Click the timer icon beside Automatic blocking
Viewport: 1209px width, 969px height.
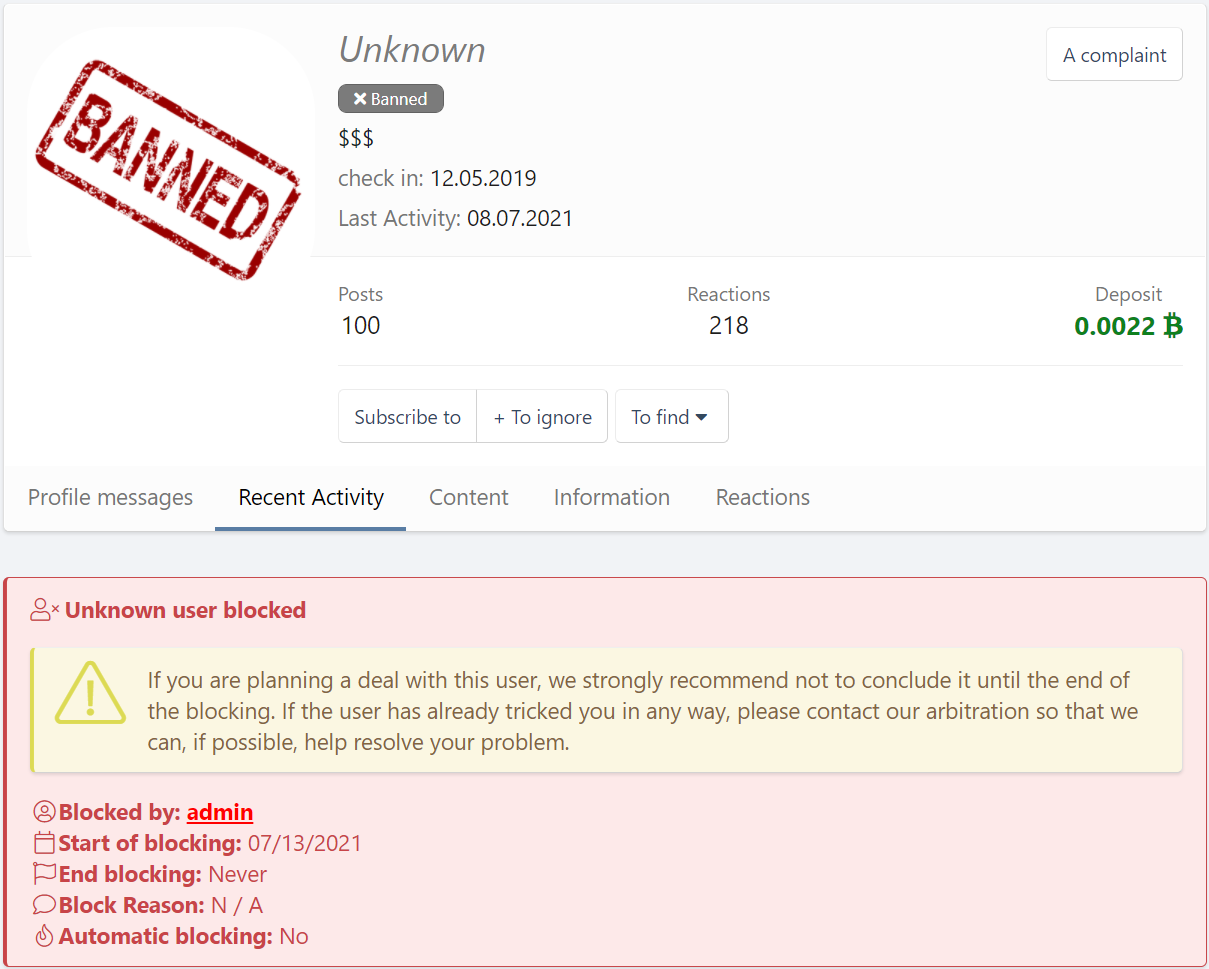point(43,935)
